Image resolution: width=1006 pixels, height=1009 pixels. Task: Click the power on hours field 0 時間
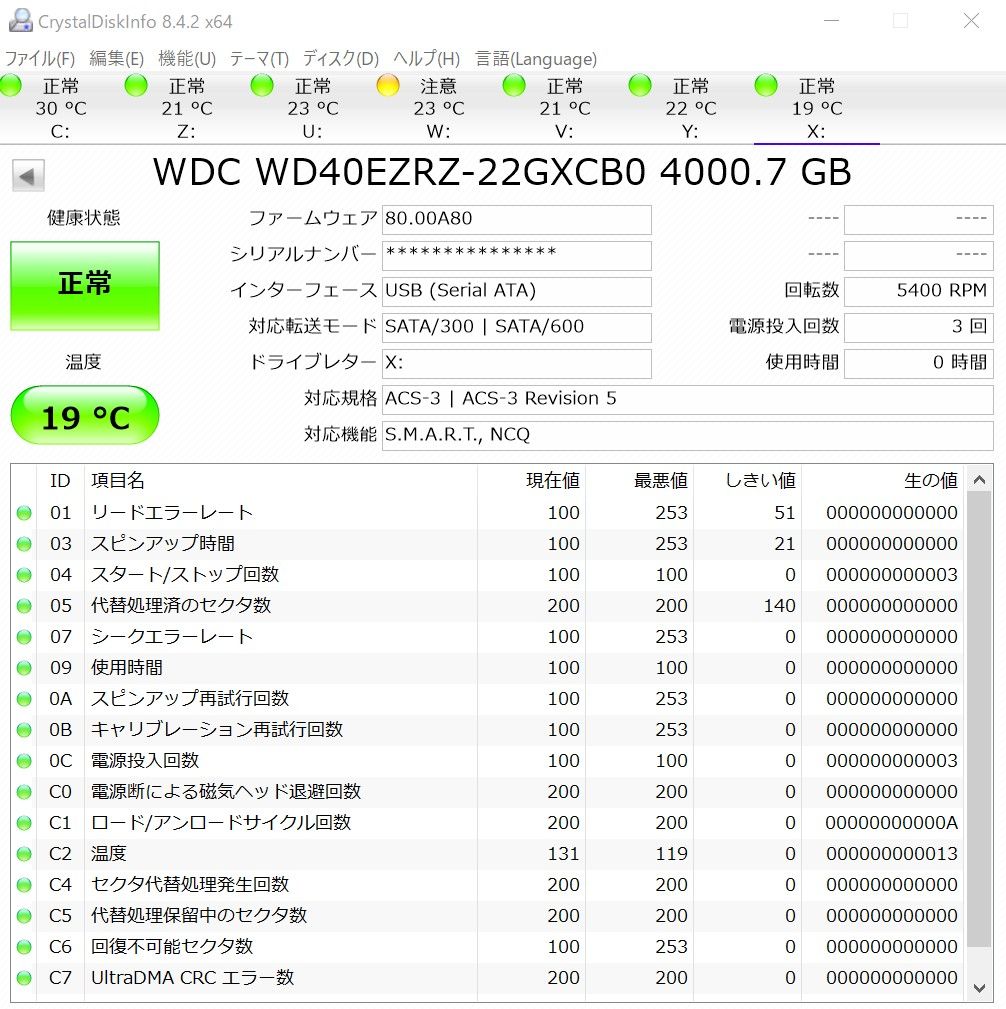[918, 364]
